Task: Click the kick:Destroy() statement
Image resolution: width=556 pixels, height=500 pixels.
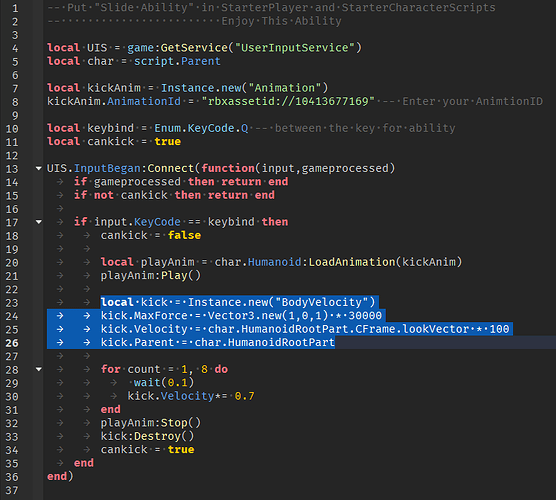Action: (x=148, y=437)
